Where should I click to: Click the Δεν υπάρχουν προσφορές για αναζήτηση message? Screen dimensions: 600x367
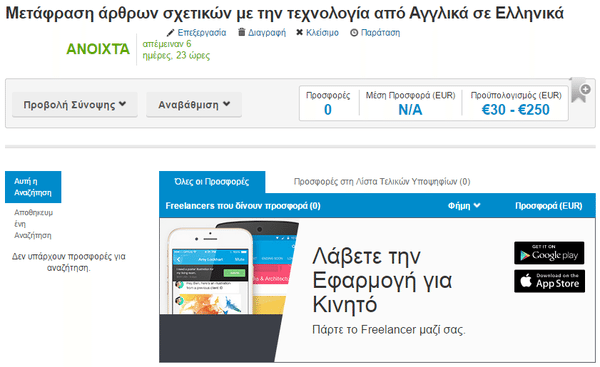pos(68,262)
